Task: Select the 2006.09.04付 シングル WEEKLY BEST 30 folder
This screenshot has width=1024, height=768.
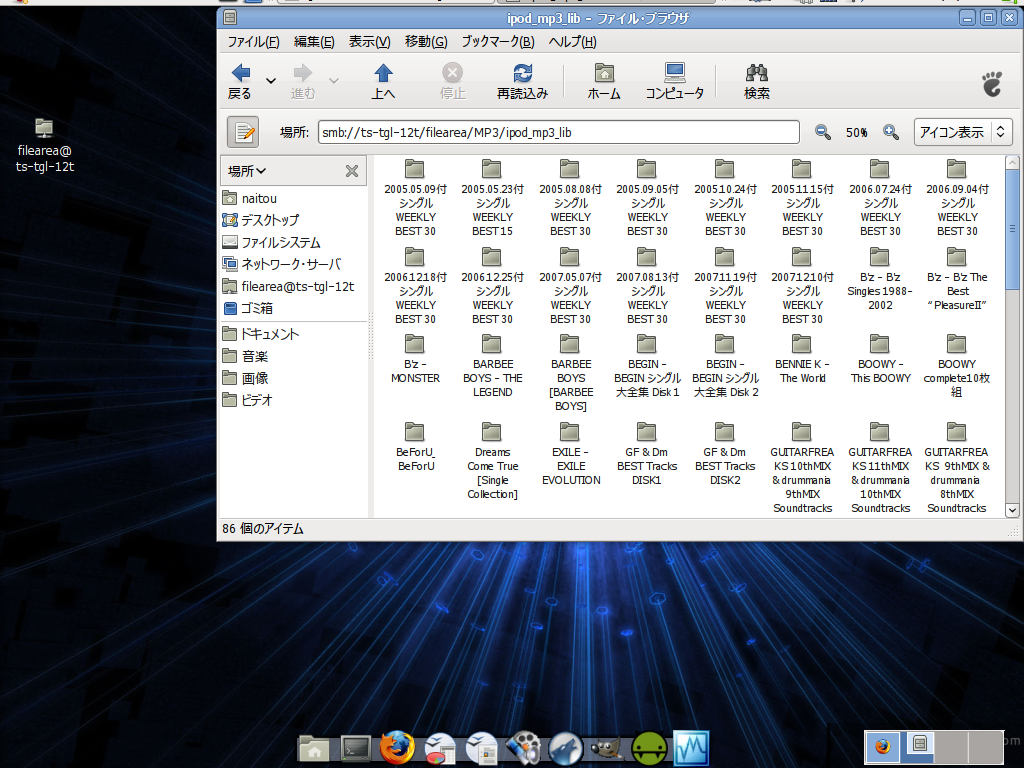Action: (957, 199)
